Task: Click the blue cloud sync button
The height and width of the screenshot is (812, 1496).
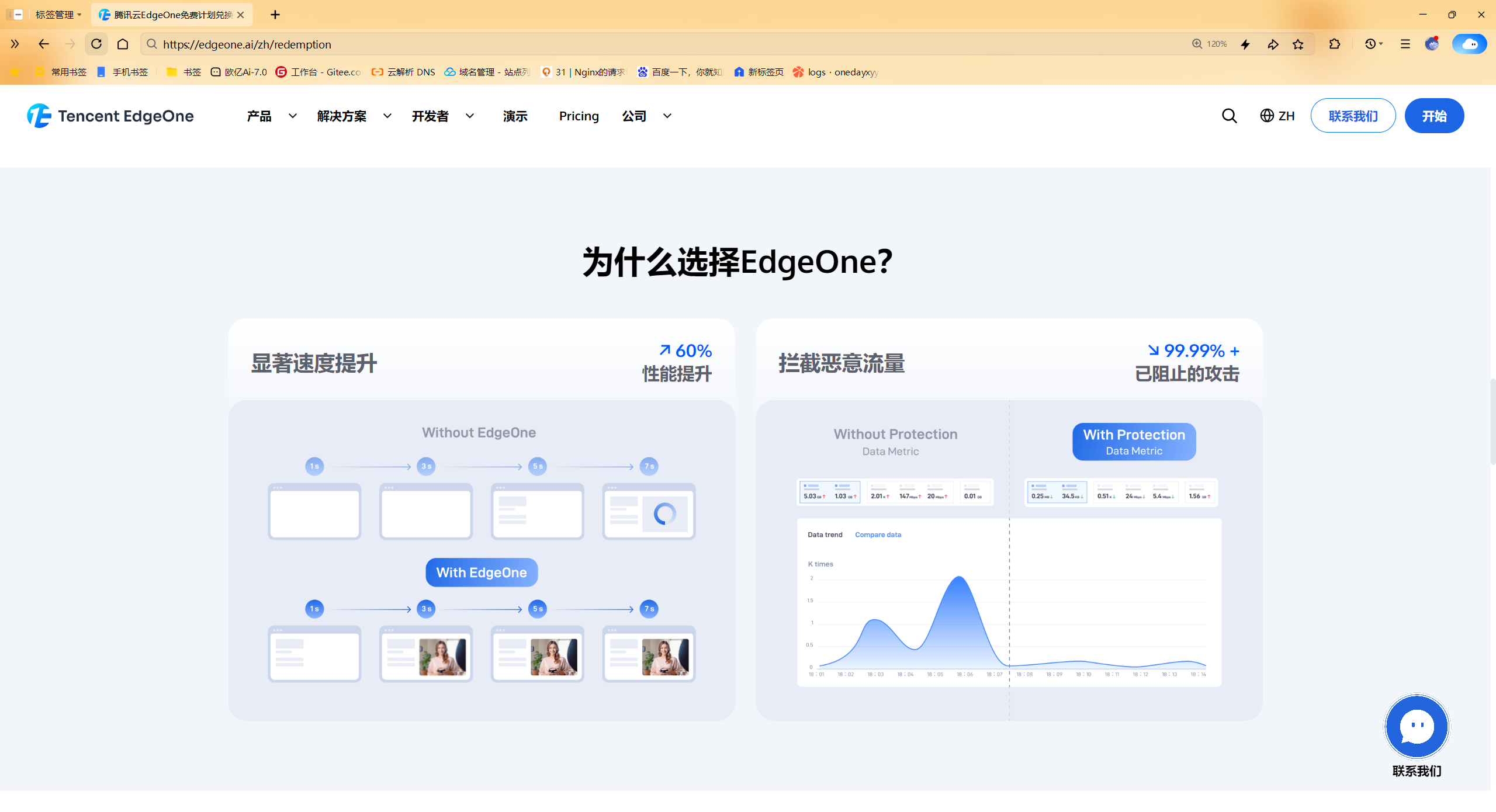Action: click(x=1469, y=44)
